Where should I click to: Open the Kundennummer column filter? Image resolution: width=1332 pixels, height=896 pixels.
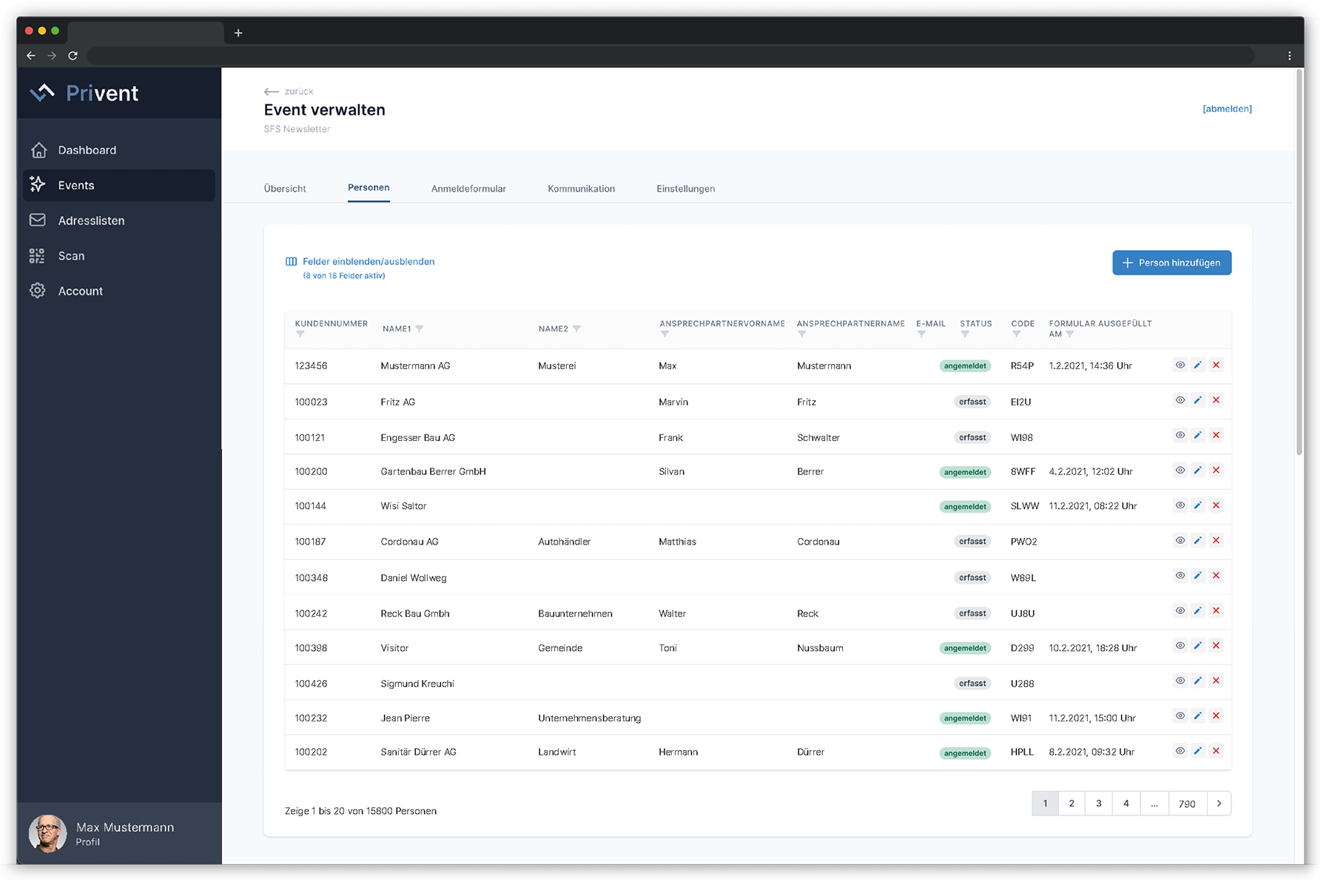pos(300,334)
